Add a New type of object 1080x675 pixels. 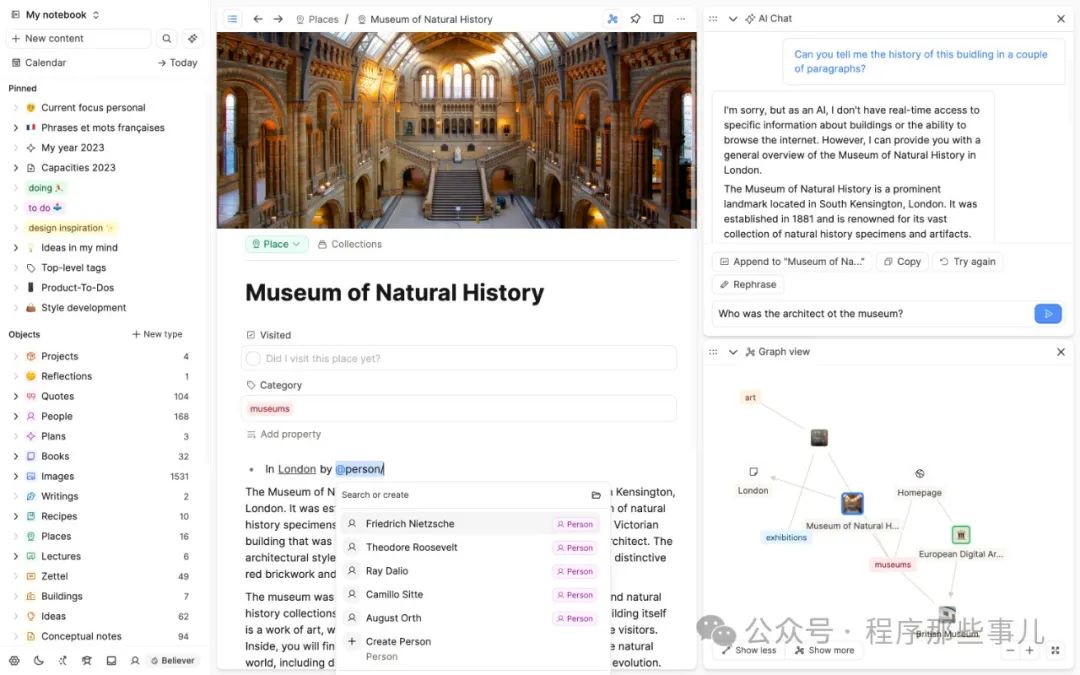[157, 334]
